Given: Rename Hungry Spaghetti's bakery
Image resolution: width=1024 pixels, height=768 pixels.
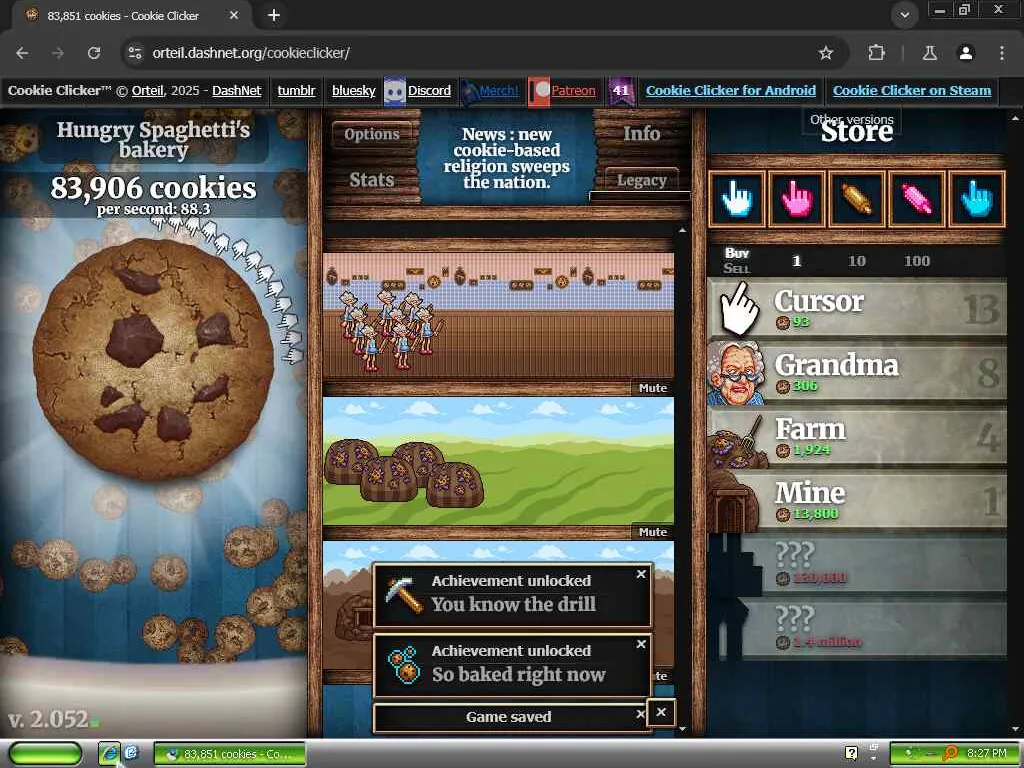Looking at the screenshot, I should (153, 139).
